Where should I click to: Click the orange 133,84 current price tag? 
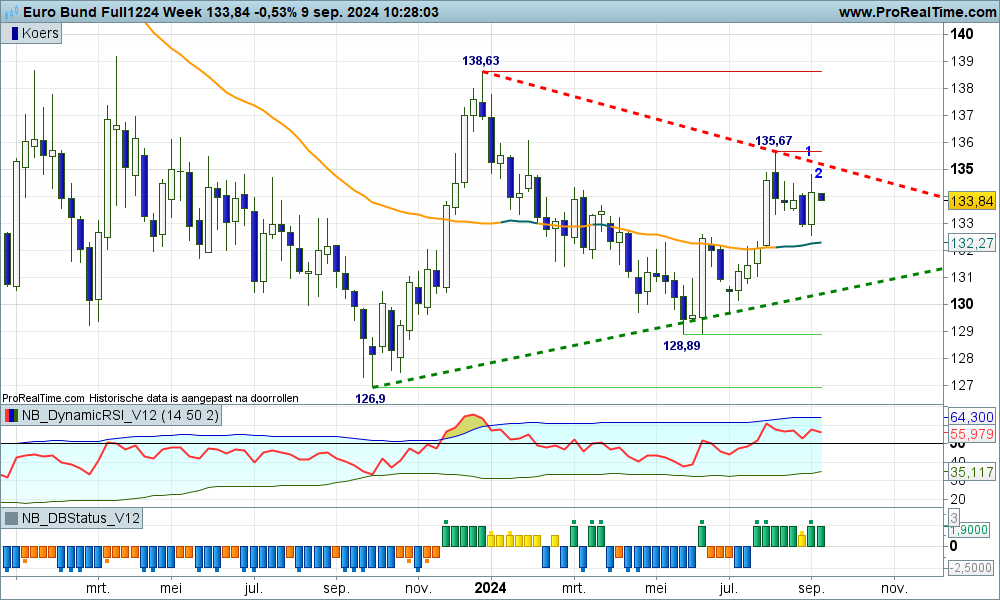[x=970, y=201]
